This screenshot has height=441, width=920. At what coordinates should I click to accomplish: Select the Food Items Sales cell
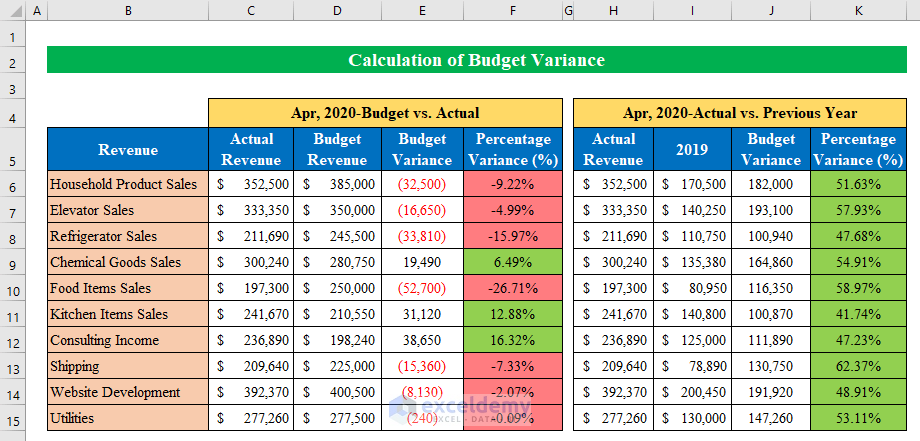click(128, 288)
